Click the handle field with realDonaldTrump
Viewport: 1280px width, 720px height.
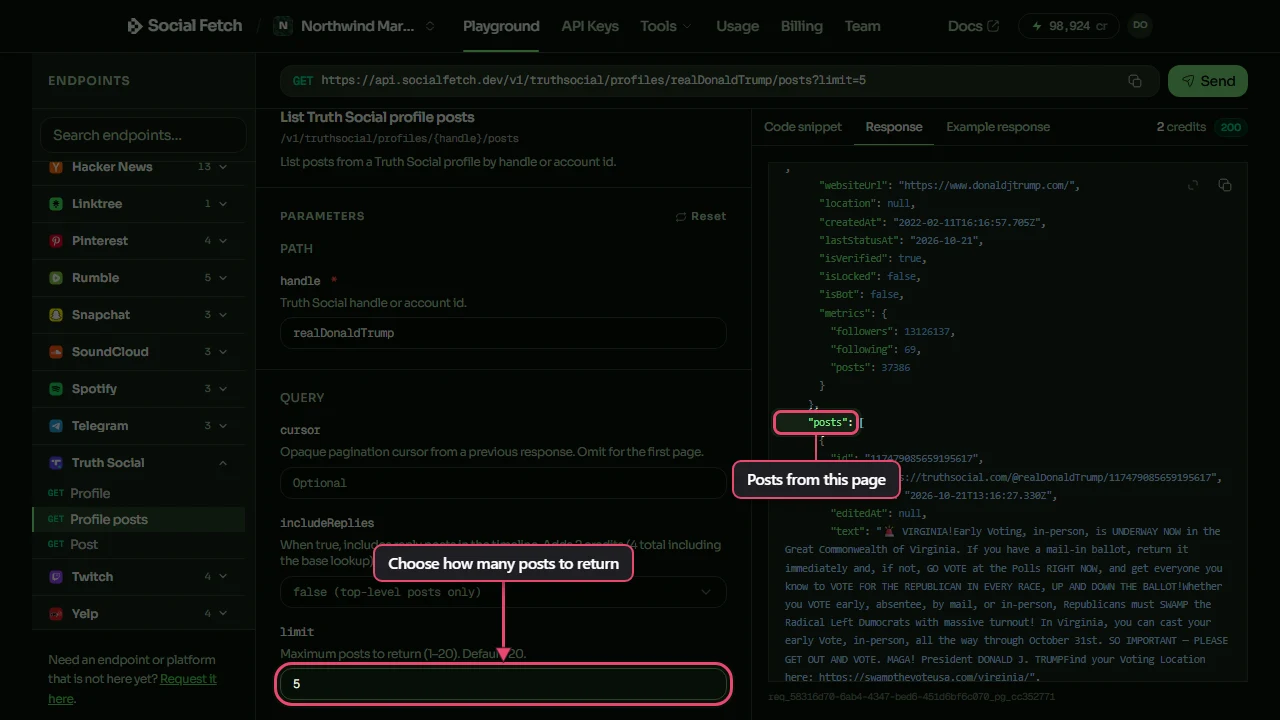click(x=503, y=333)
